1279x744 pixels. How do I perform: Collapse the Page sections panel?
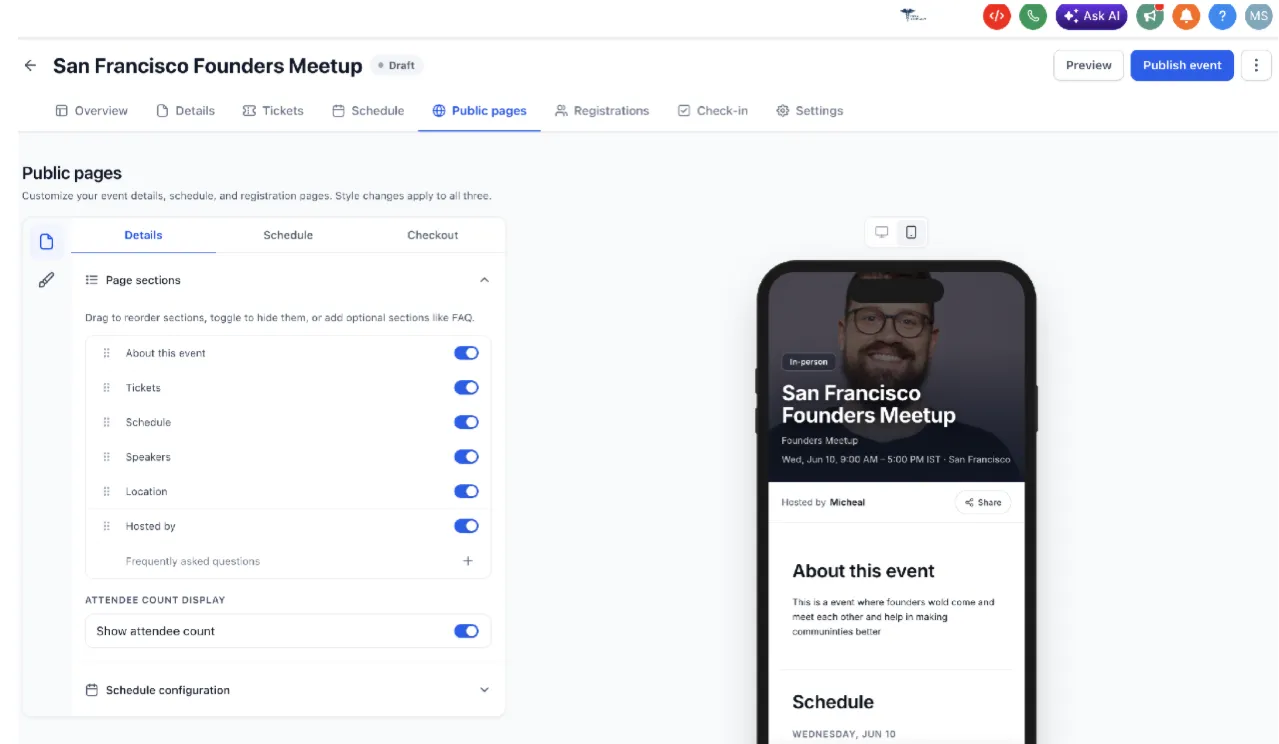pyautogui.click(x=484, y=280)
